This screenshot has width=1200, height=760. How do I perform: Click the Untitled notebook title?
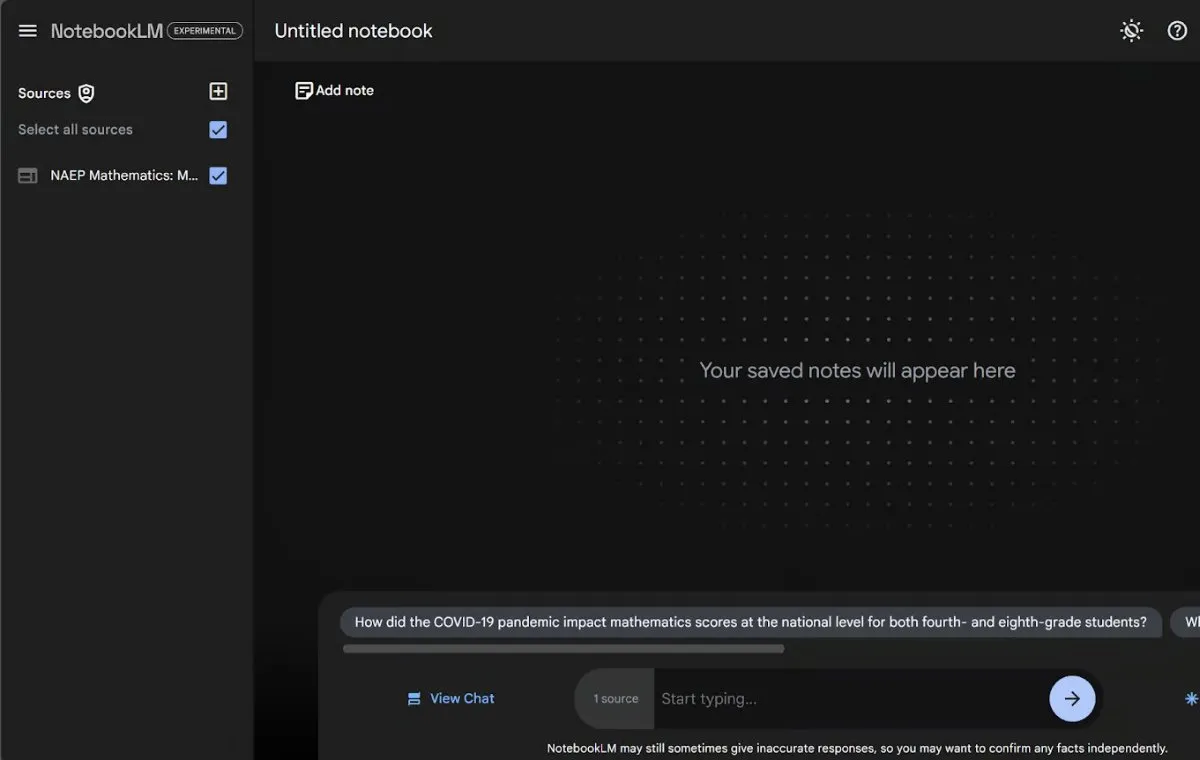(353, 31)
